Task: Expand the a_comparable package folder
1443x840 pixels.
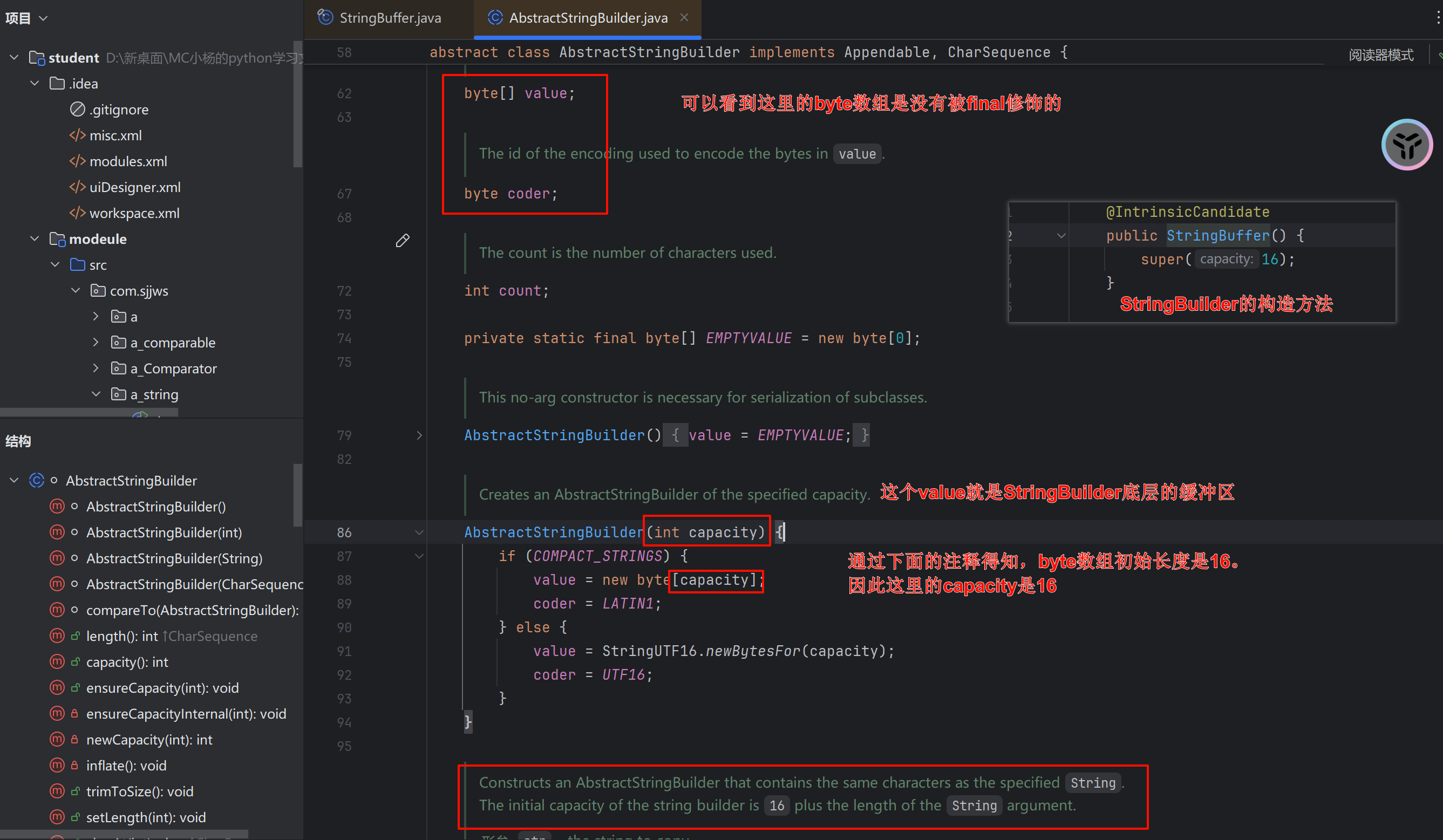Action: point(96,343)
